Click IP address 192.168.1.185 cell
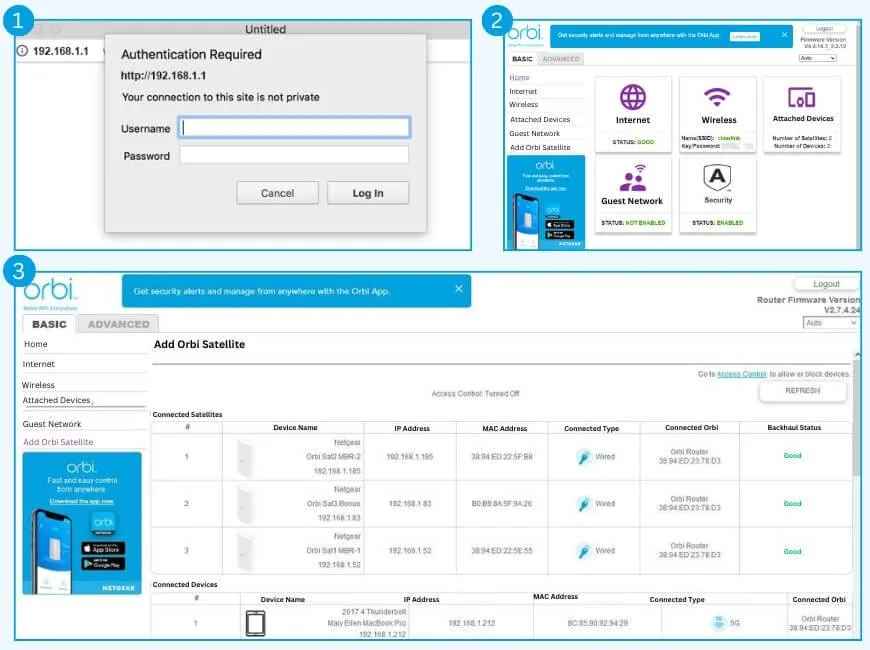870x650 pixels. 410,457
